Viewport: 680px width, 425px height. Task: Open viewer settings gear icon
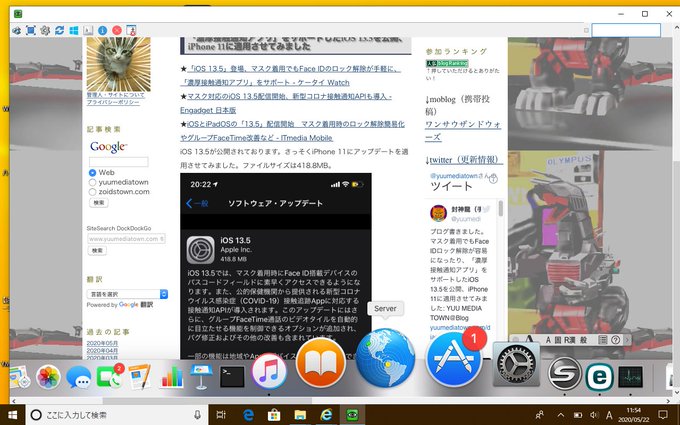tap(45, 30)
